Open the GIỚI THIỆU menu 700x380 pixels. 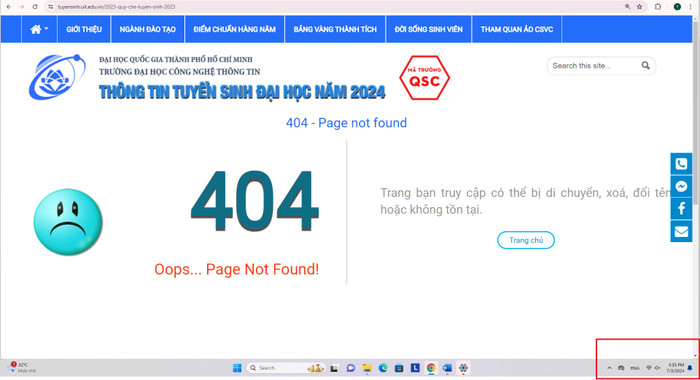click(x=84, y=29)
